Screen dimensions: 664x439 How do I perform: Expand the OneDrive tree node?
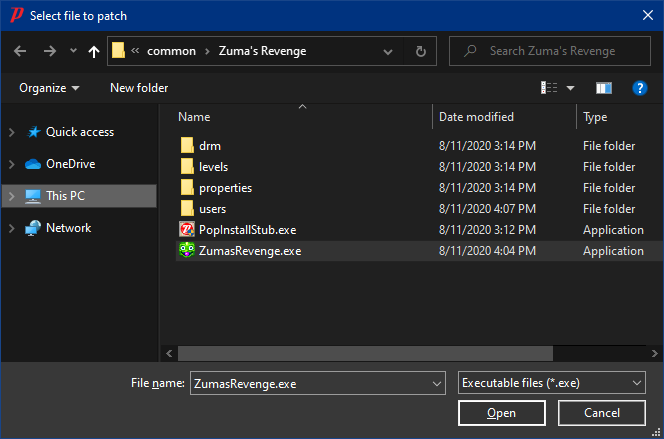pos(12,164)
